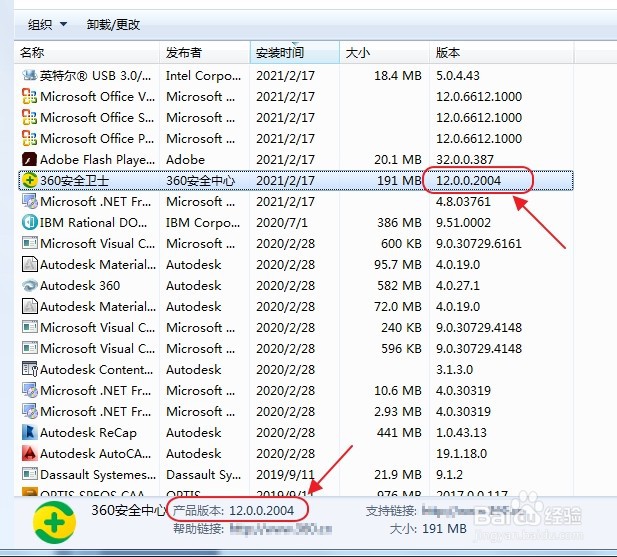Click 产品版本 value in details pane
Screen dimensions: 617x557
261,511
